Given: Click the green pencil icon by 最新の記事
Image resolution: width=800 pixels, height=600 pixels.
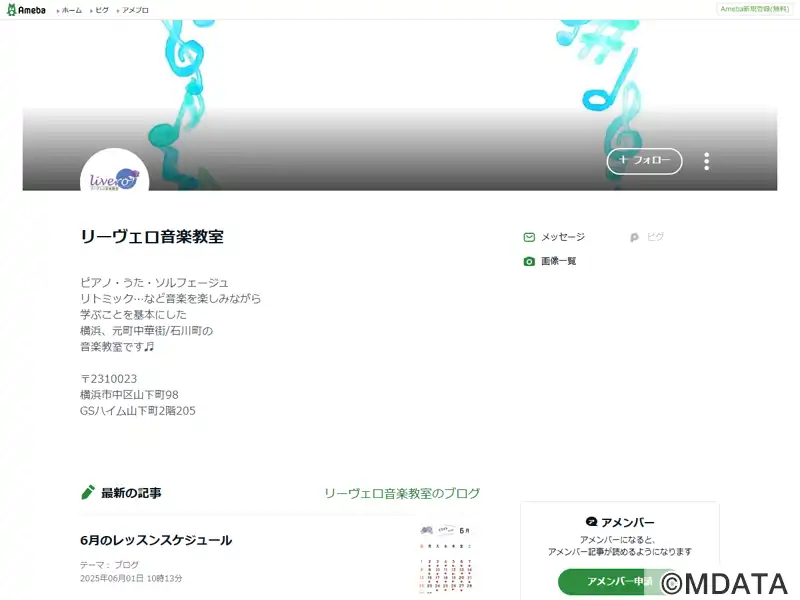Looking at the screenshot, I should [x=88, y=492].
